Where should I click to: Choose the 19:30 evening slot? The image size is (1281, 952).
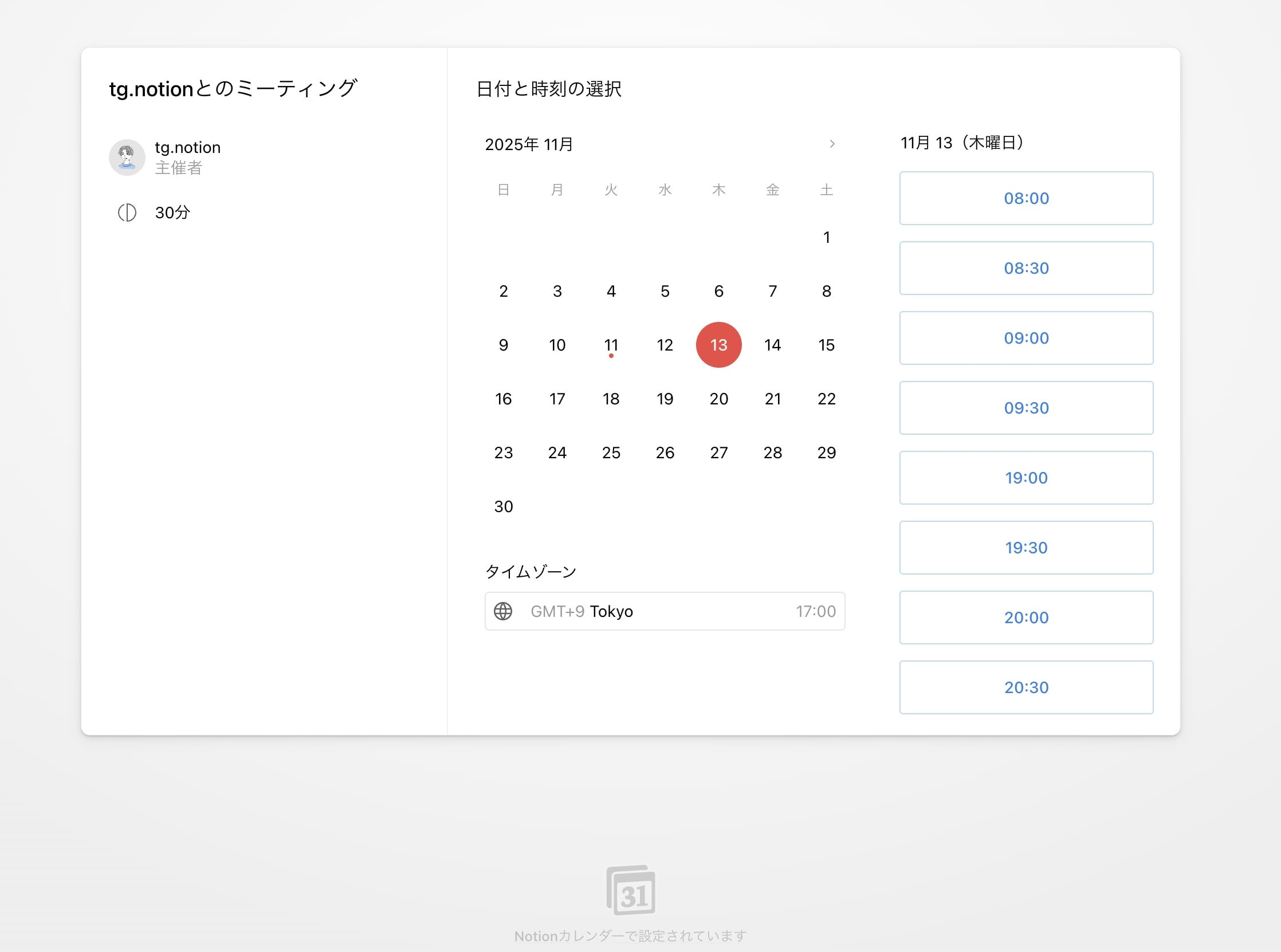pyautogui.click(x=1025, y=548)
